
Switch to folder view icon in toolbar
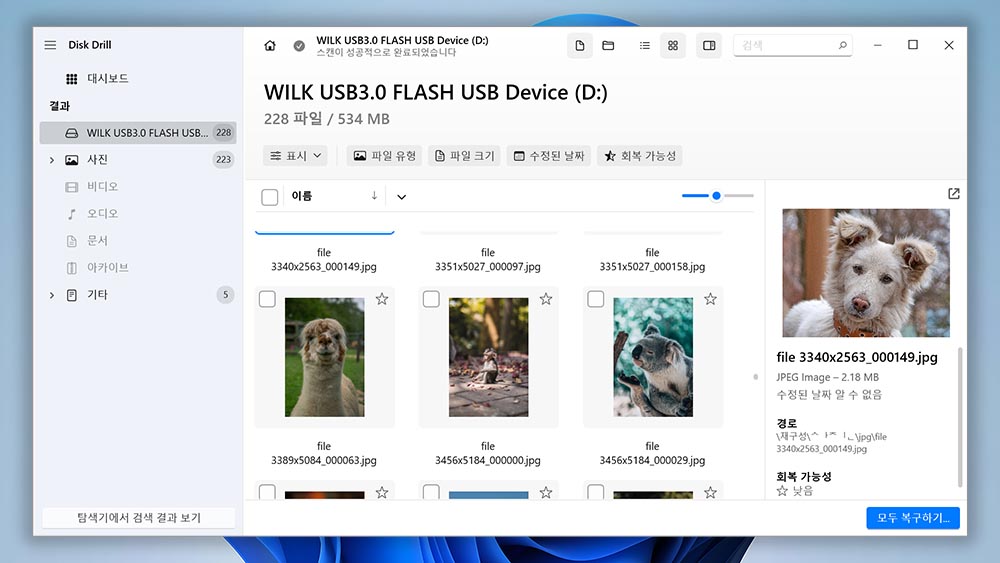608,46
